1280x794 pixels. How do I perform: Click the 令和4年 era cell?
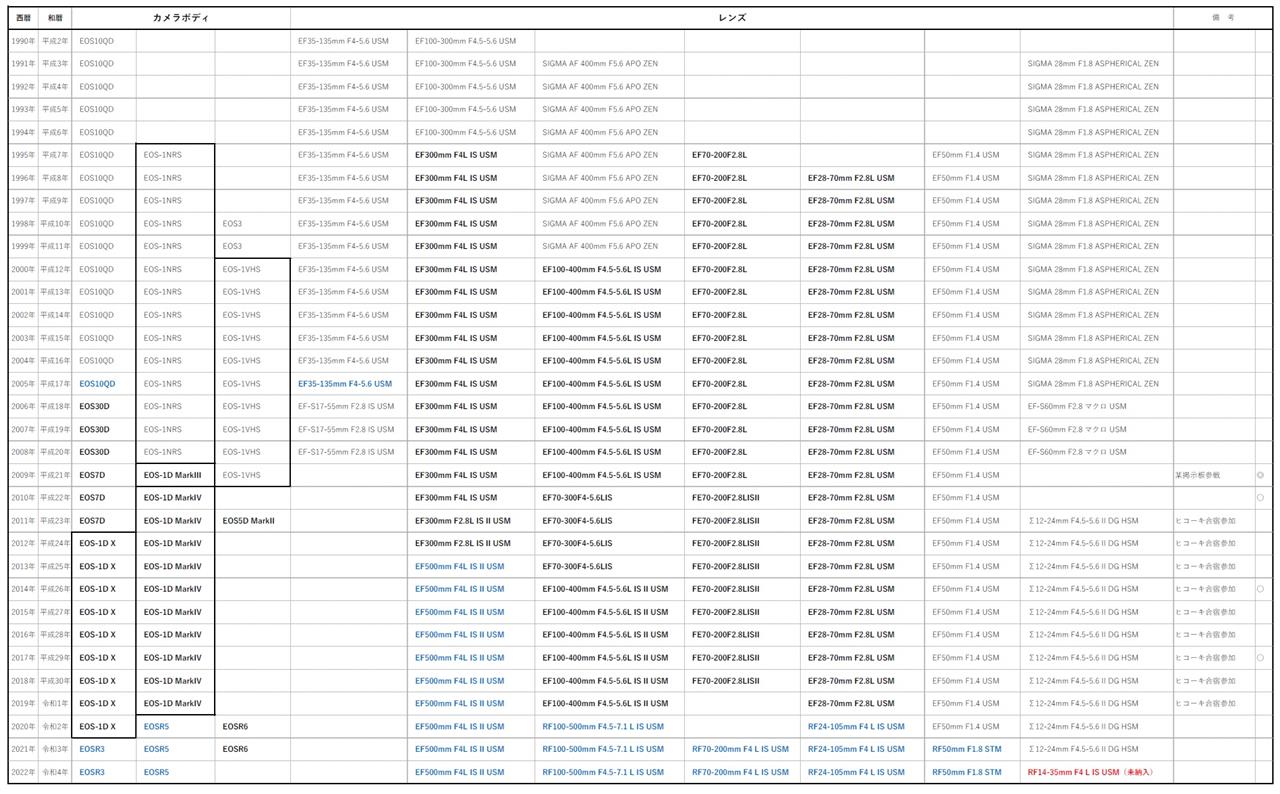coord(55,773)
